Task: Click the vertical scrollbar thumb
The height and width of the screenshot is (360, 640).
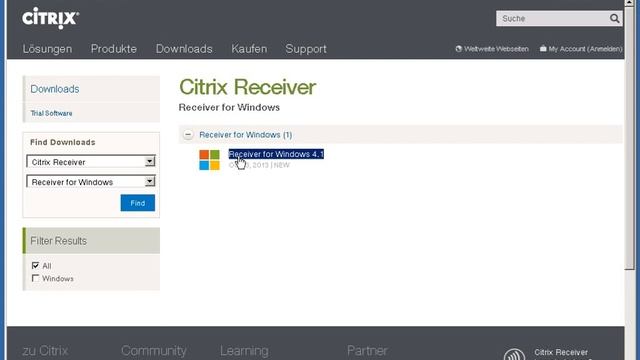Action: click(629, 138)
